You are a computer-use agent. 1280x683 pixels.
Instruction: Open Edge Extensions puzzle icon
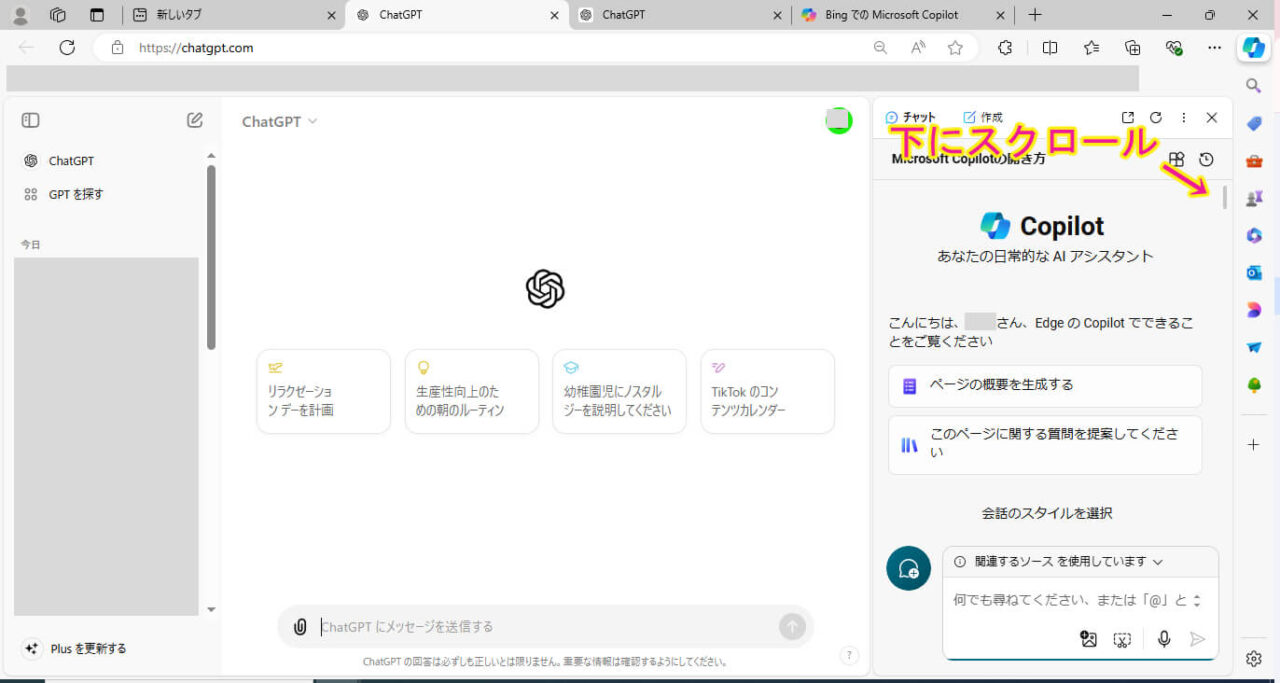coord(1006,47)
